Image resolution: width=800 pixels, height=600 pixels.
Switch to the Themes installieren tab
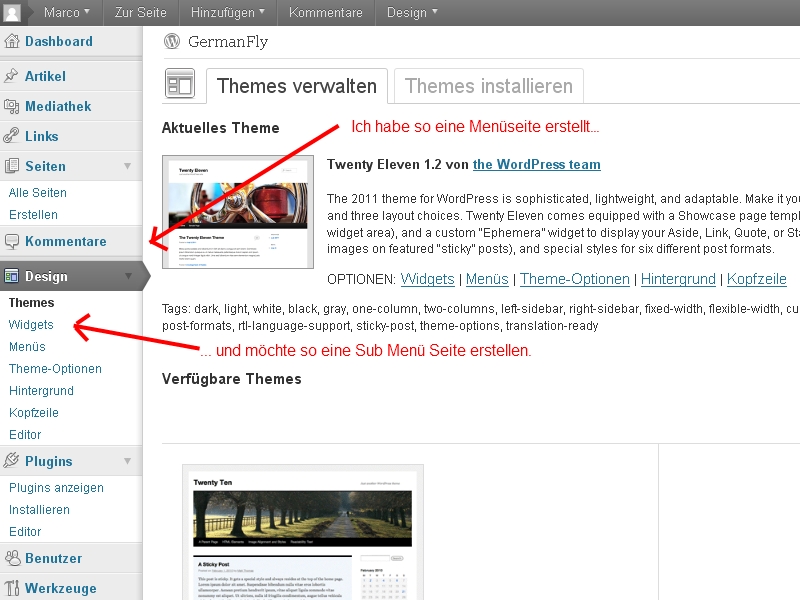(488, 86)
